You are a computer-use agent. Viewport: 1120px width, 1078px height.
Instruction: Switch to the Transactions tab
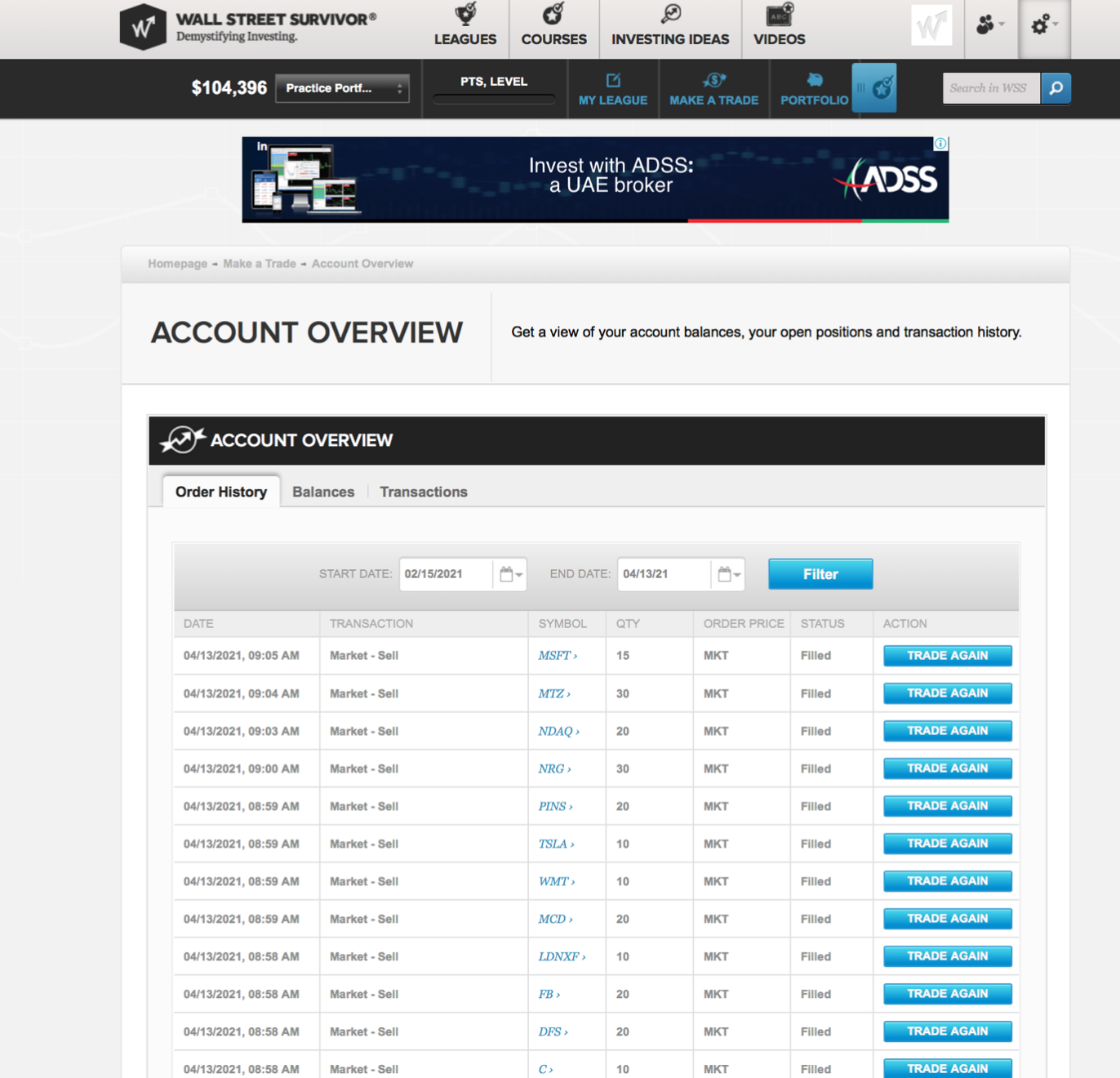(423, 492)
